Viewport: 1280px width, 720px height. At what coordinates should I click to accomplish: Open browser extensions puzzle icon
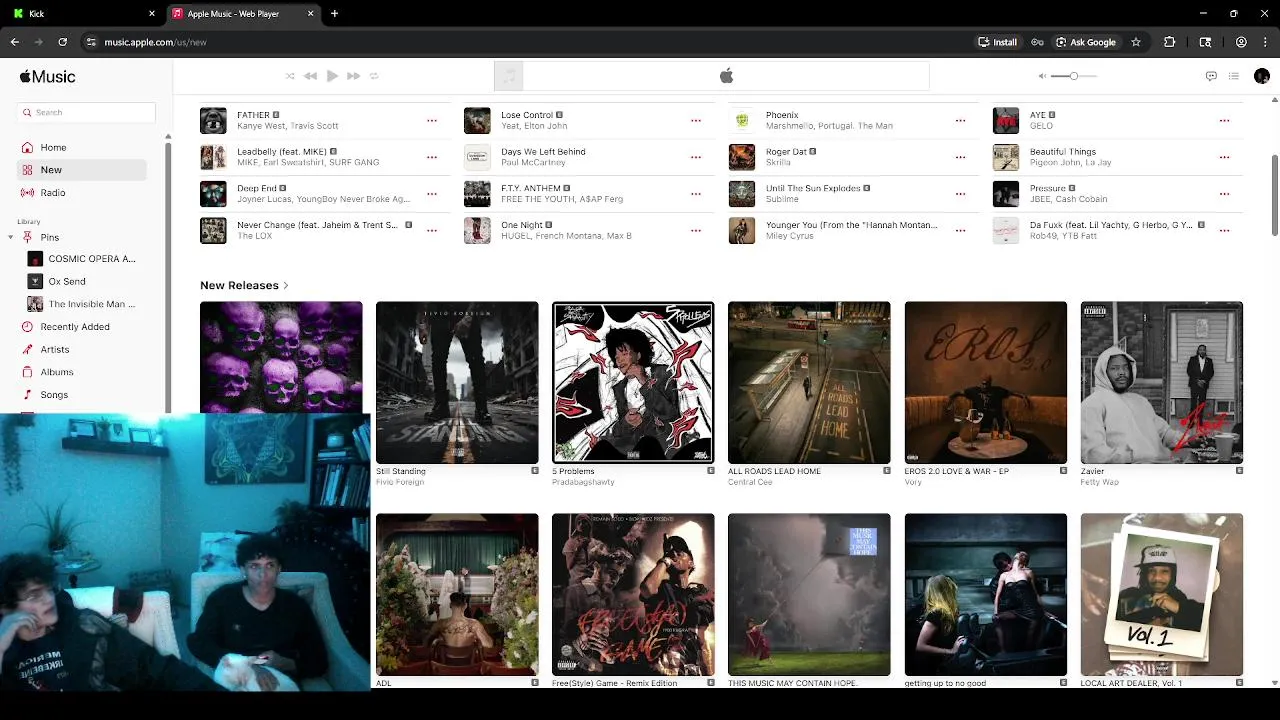tap(1169, 42)
